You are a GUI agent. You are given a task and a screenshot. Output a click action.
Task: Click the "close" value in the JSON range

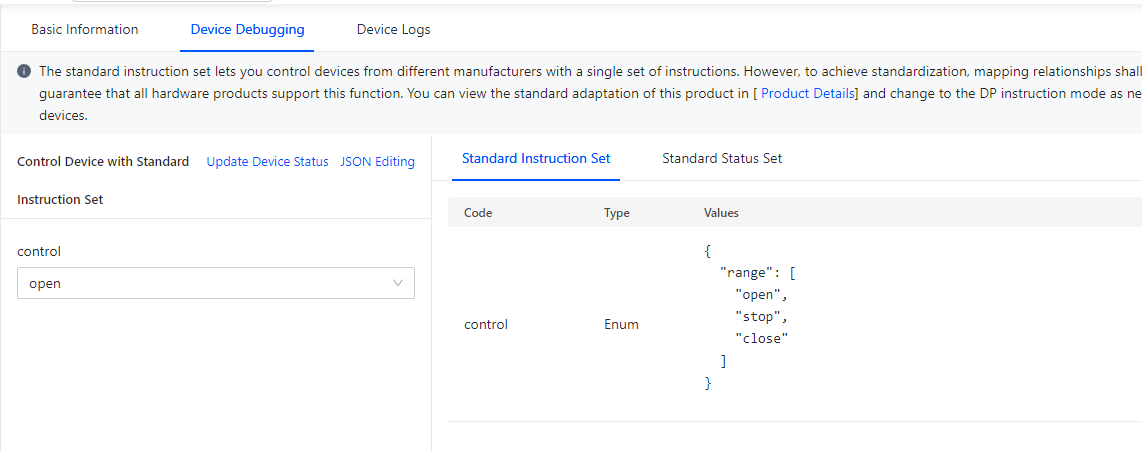tap(762, 339)
